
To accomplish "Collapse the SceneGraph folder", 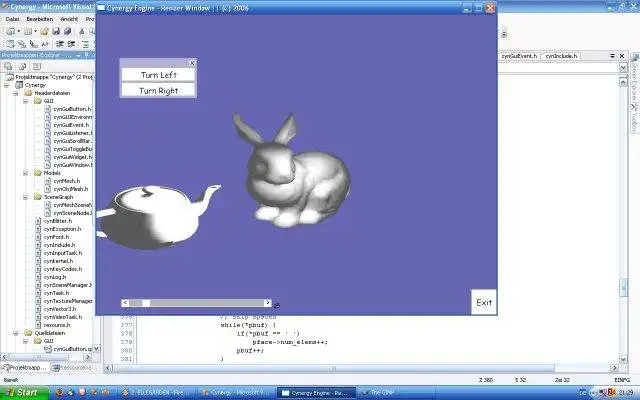I will point(26,197).
